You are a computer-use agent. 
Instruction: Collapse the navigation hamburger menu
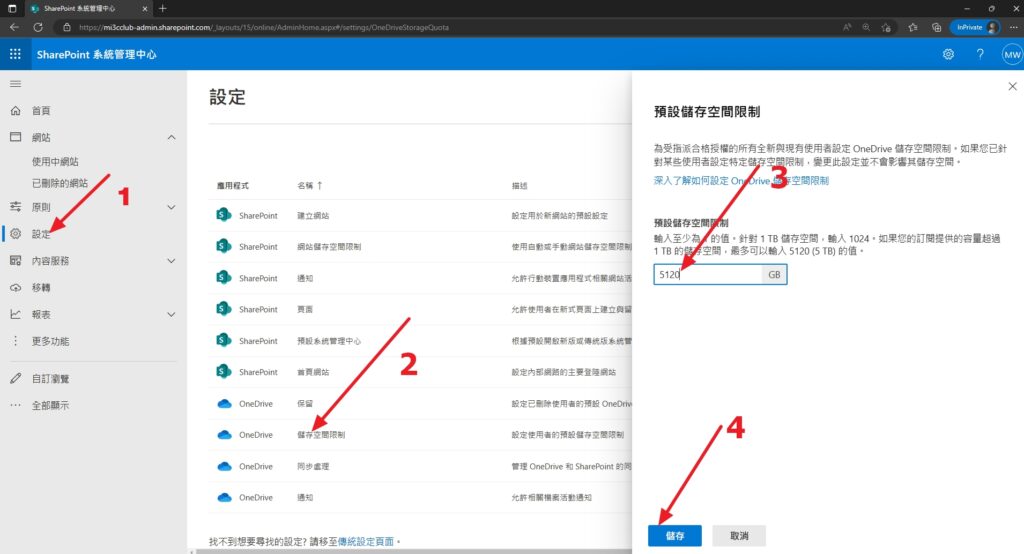click(15, 84)
